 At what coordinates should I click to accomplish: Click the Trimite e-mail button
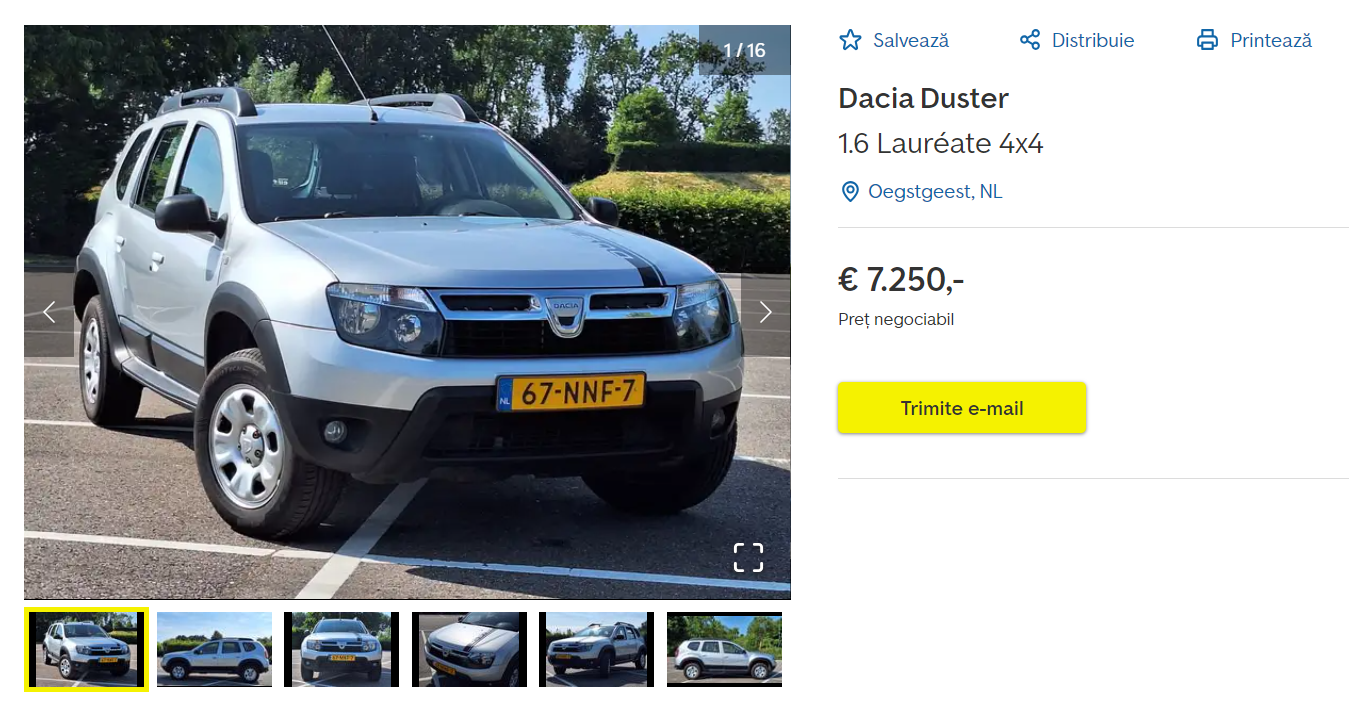[x=962, y=408]
